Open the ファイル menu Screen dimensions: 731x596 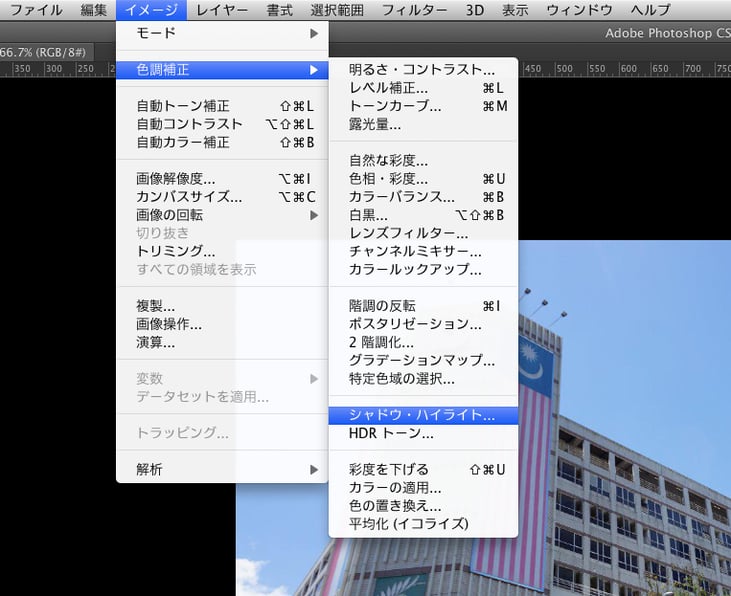point(36,10)
